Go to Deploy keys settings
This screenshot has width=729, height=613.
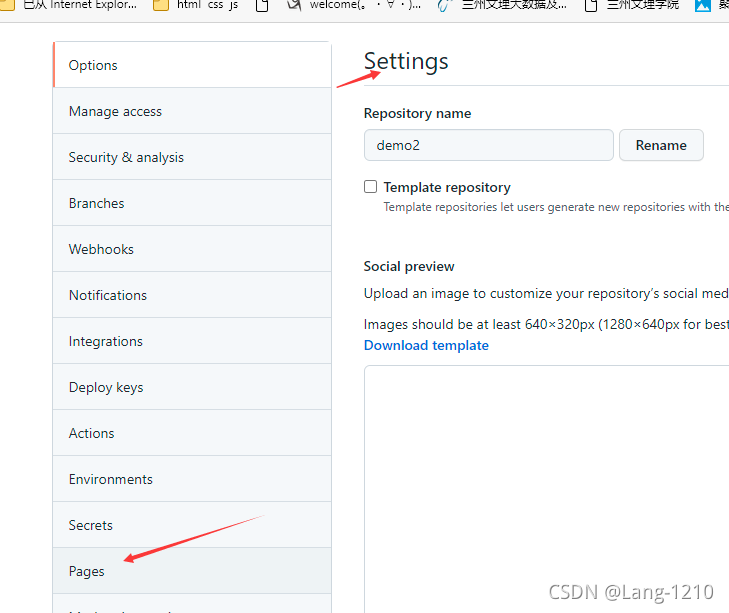coord(192,387)
